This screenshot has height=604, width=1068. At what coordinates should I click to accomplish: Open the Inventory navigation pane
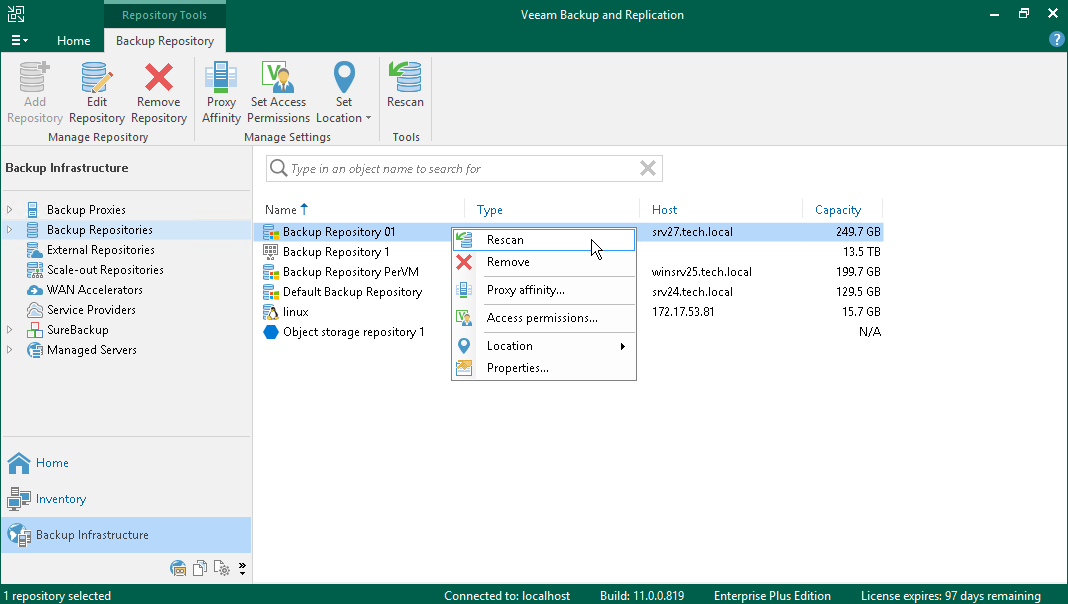(x=60, y=499)
